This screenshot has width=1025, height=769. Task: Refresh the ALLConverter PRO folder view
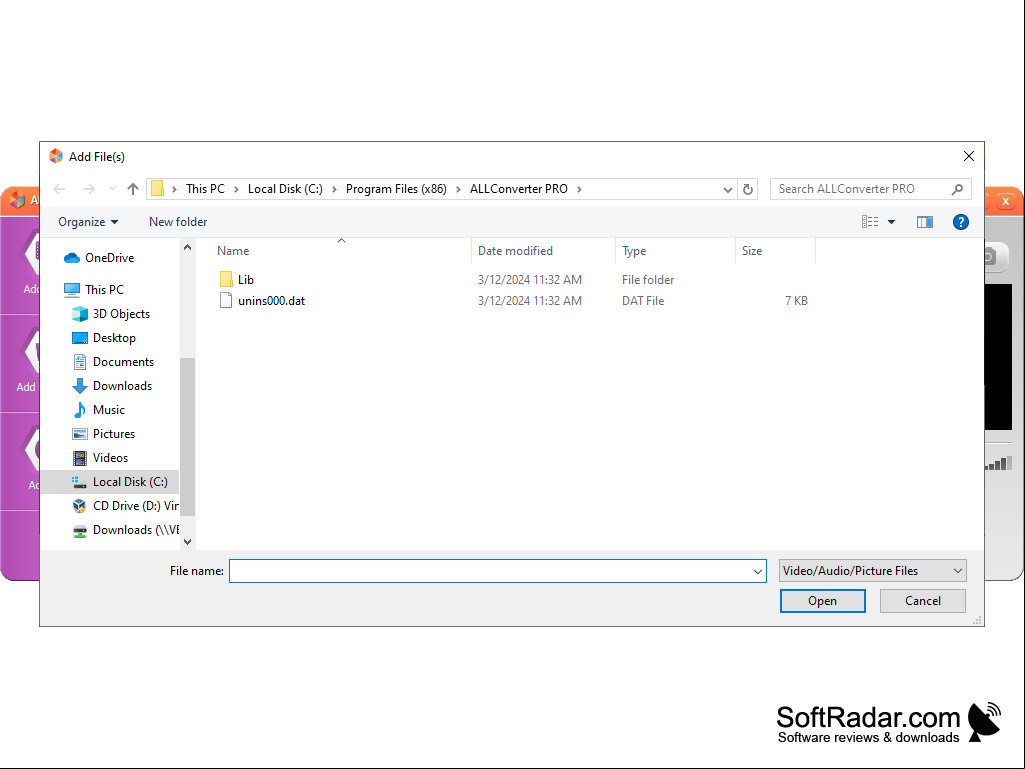pyautogui.click(x=748, y=190)
